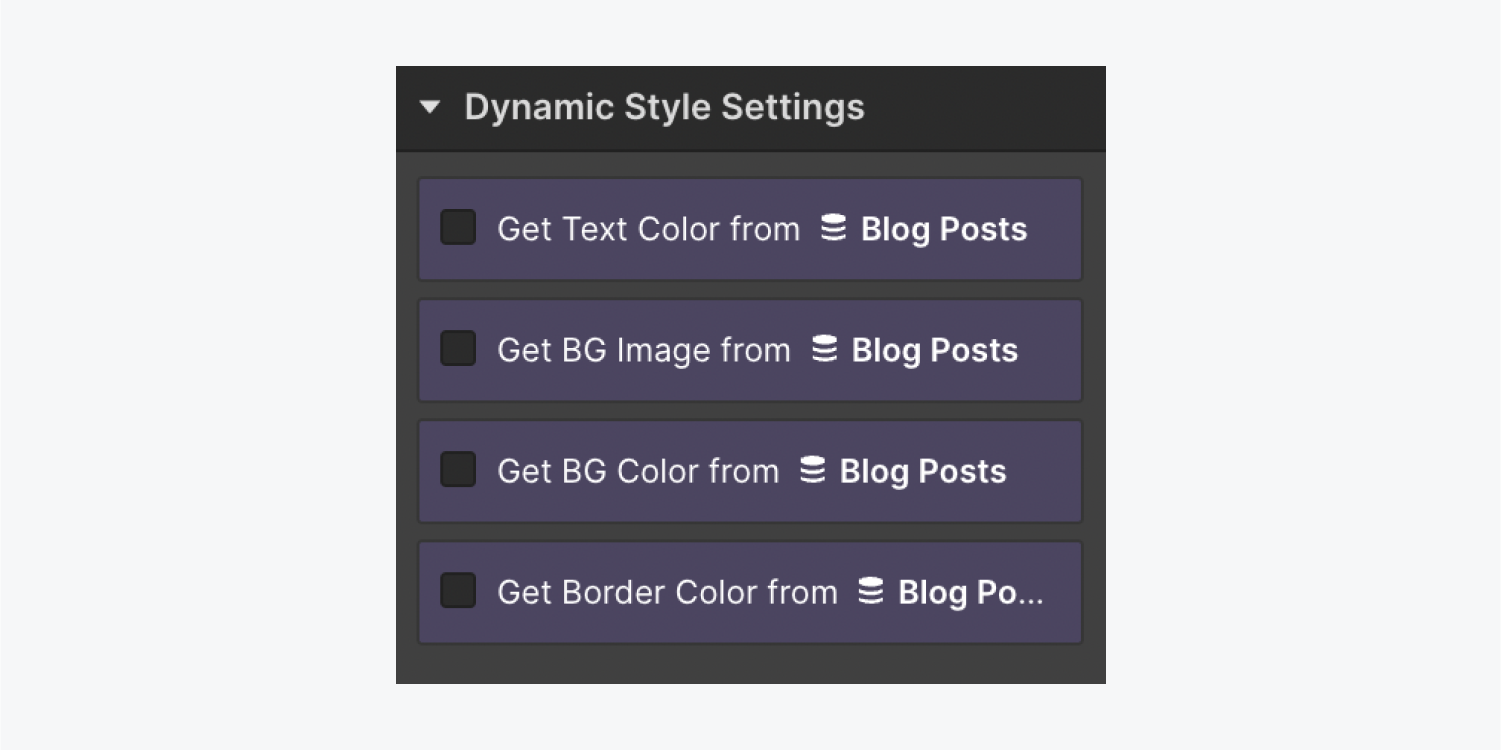The height and width of the screenshot is (751, 1501).
Task: Enable the Get Border Color checkbox
Action: (457, 592)
